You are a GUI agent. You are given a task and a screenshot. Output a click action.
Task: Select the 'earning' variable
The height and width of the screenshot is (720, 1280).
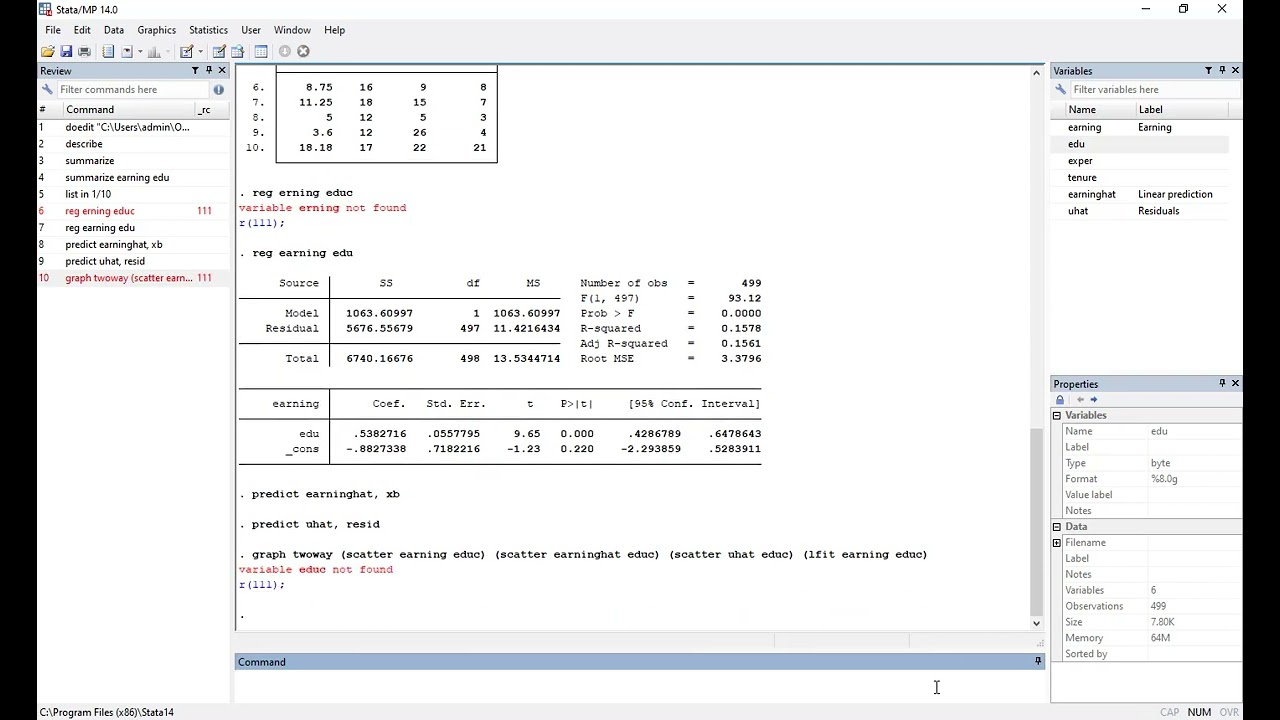1084,128
